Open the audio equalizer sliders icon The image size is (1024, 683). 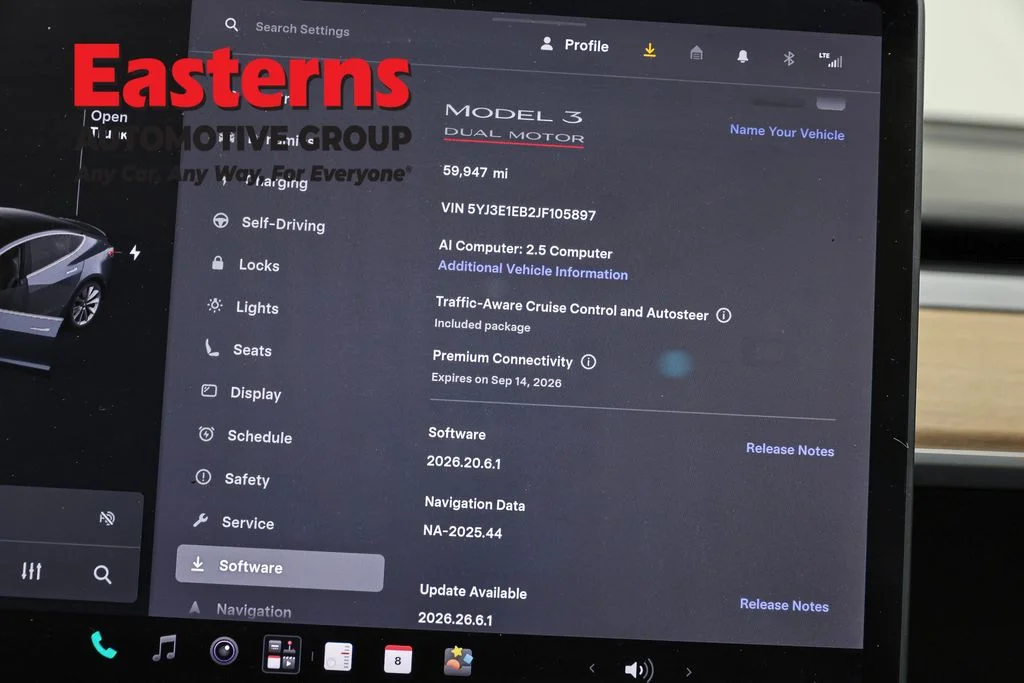(x=31, y=571)
